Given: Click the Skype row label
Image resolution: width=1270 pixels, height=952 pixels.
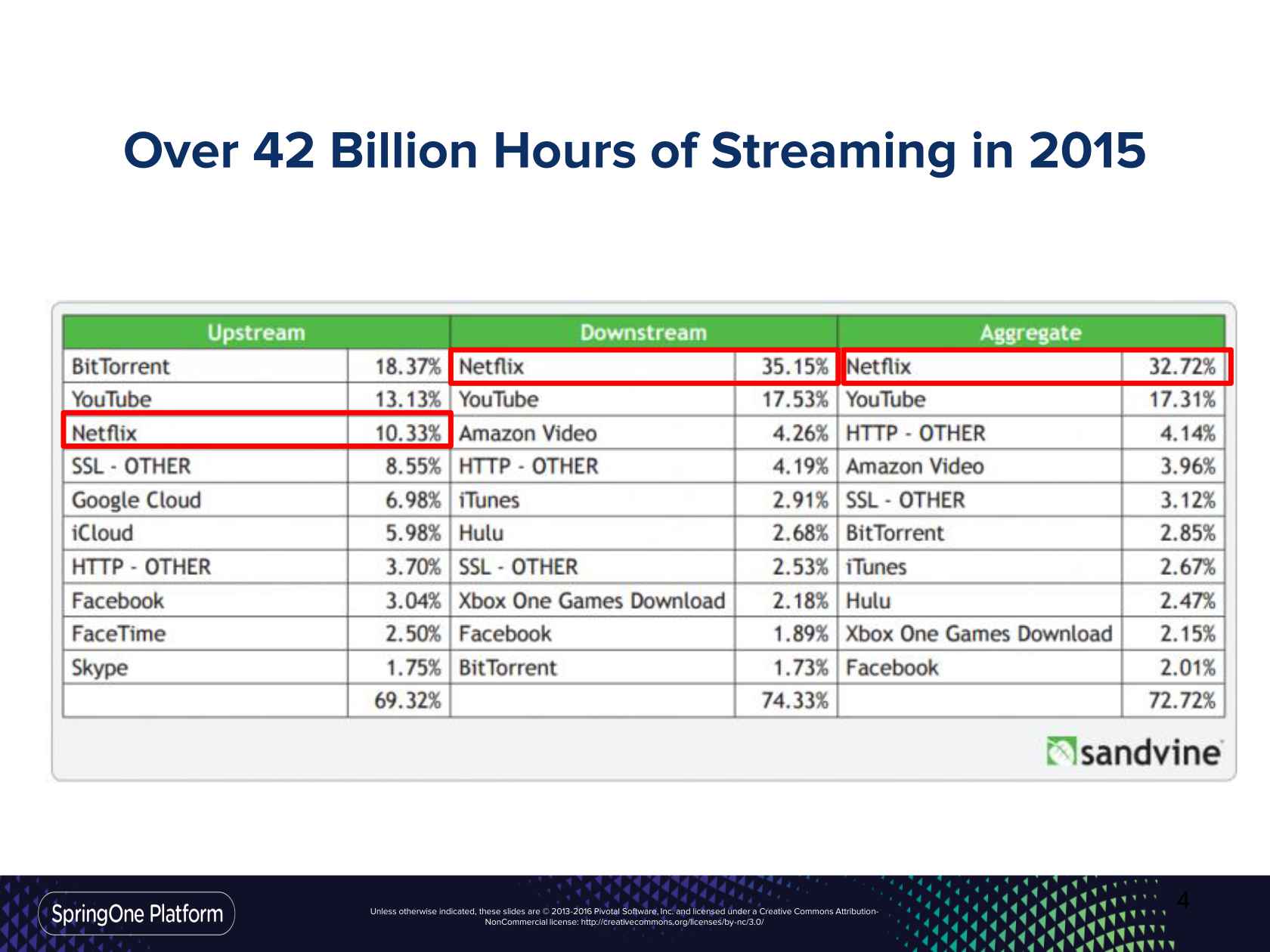Looking at the screenshot, I should tap(99, 668).
